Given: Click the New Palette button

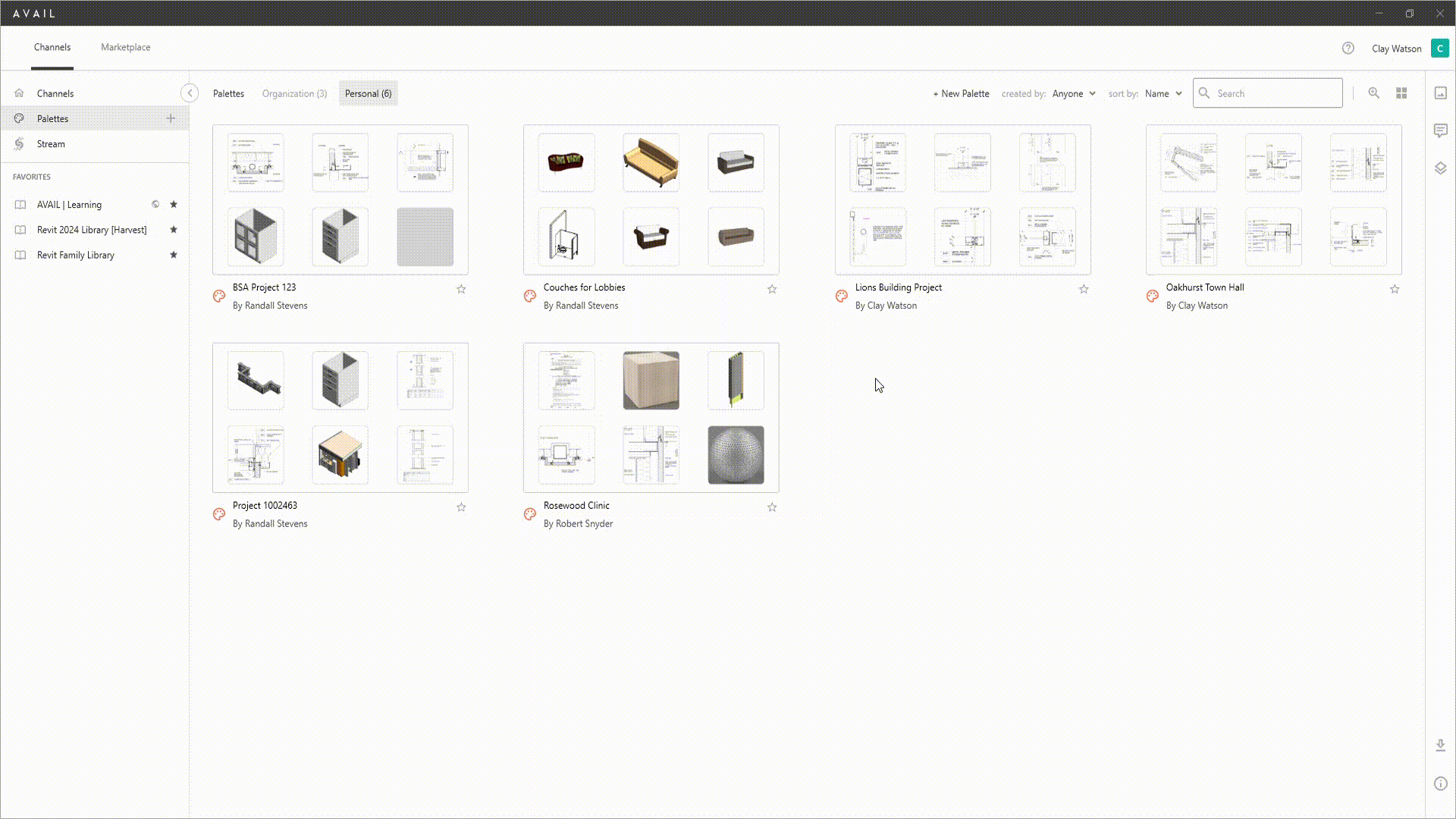Looking at the screenshot, I should 961,93.
